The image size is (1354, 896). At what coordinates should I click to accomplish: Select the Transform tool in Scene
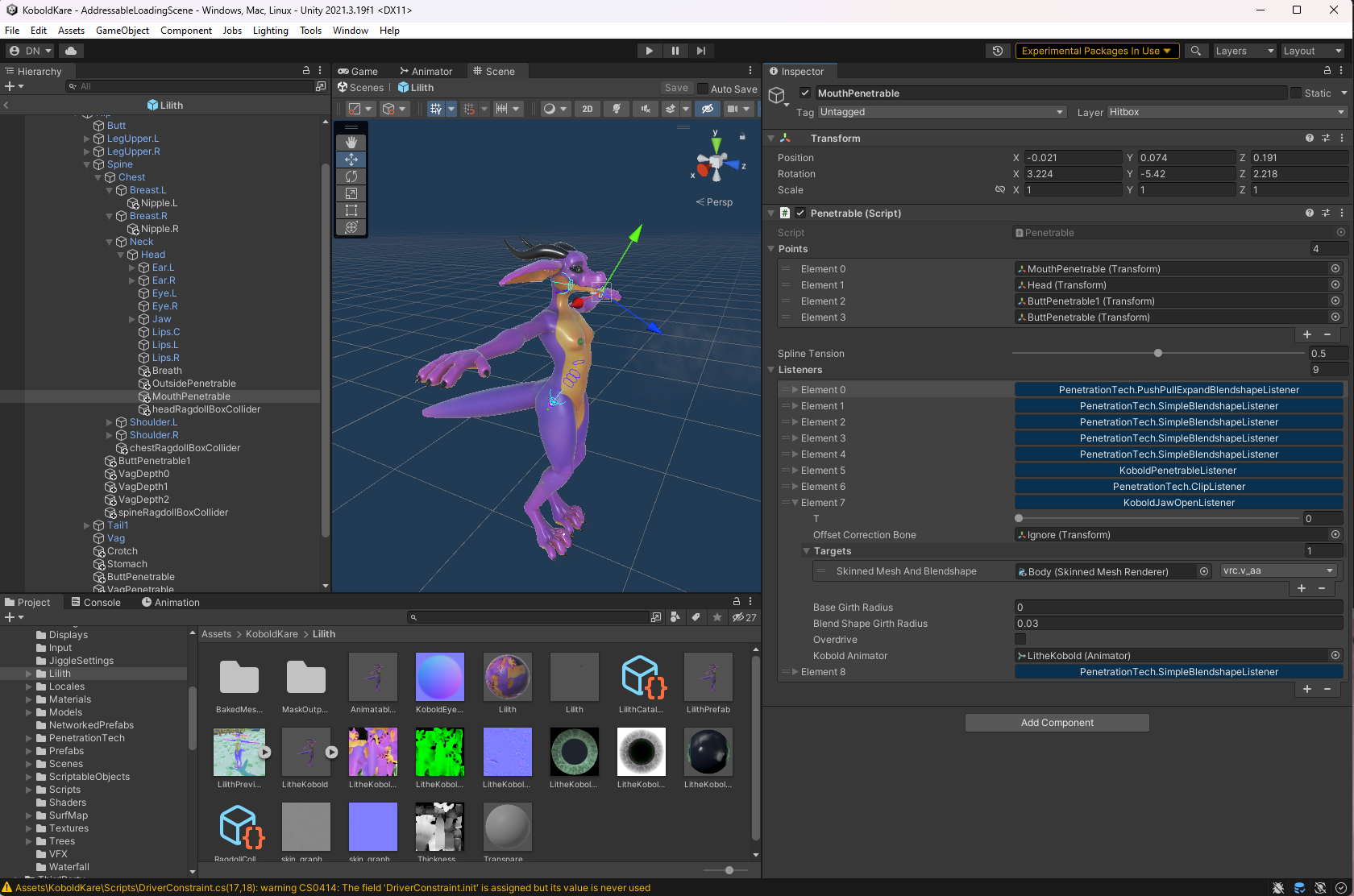(x=351, y=227)
